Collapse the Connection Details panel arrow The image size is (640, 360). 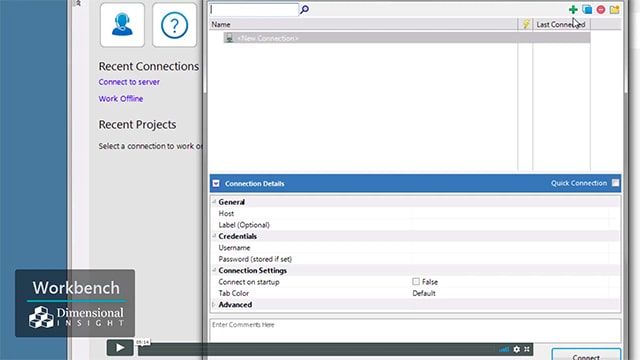pos(216,184)
